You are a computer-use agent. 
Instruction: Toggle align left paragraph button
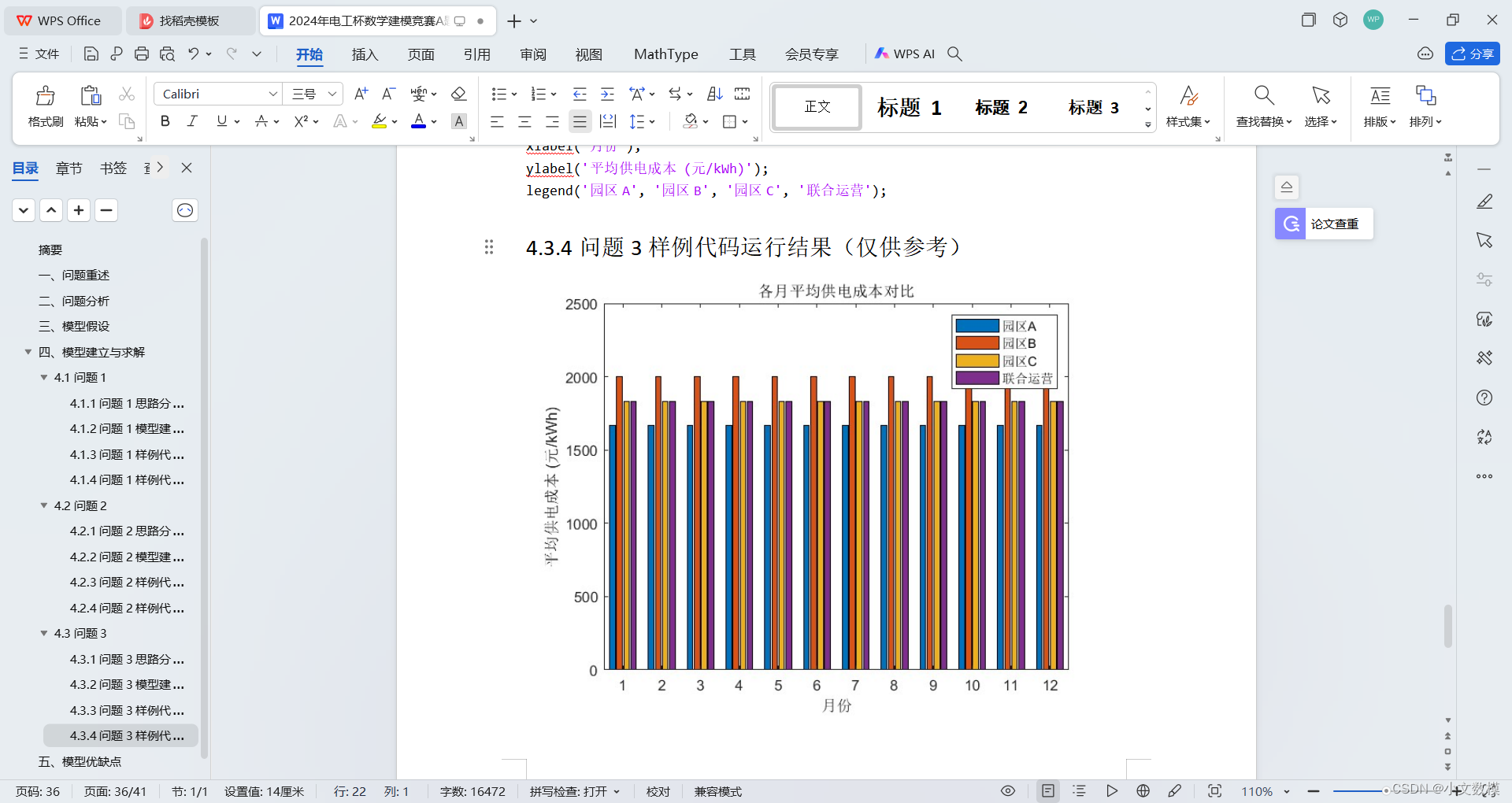pos(497,121)
